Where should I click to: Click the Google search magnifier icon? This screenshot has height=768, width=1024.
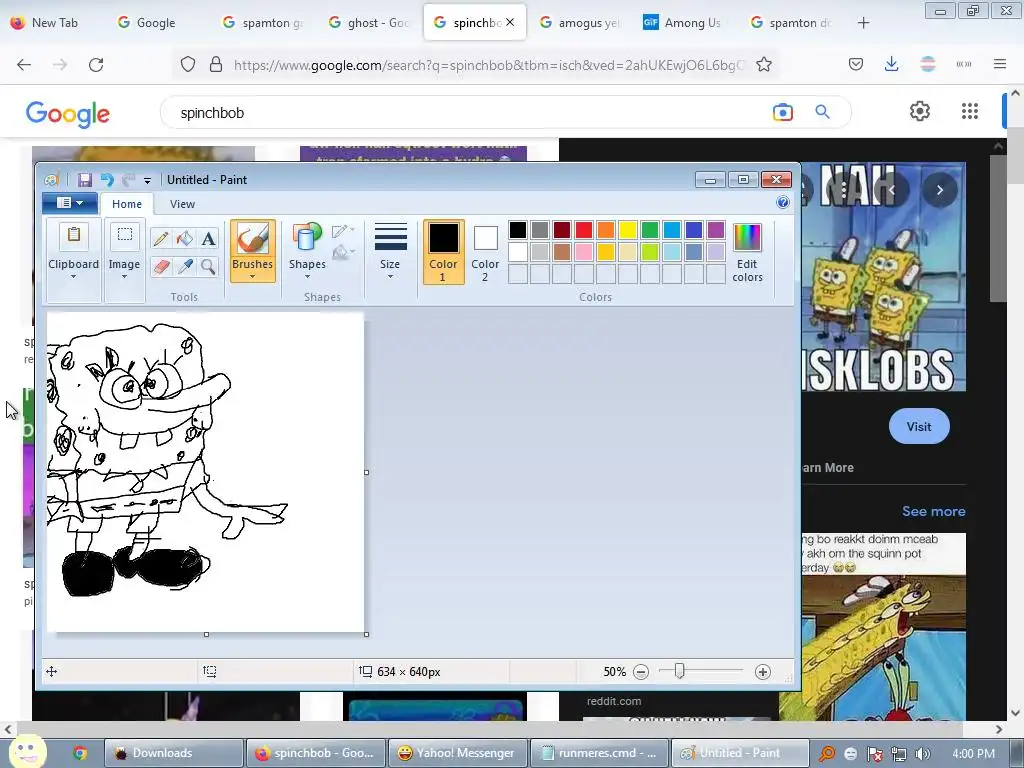822,112
